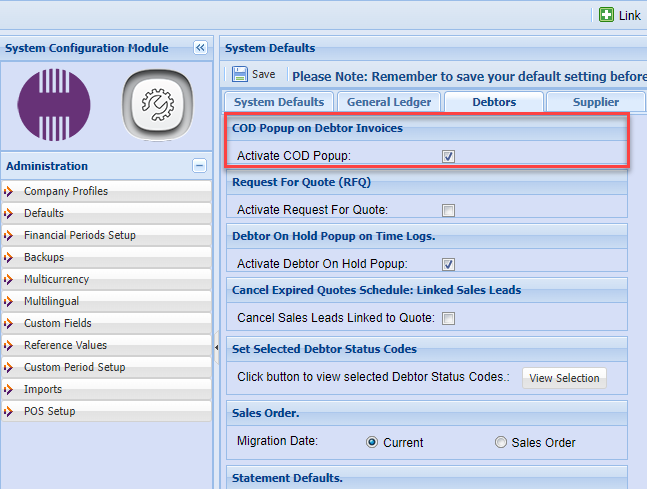
Task: Switch to the General Ledger tab
Action: (389, 102)
